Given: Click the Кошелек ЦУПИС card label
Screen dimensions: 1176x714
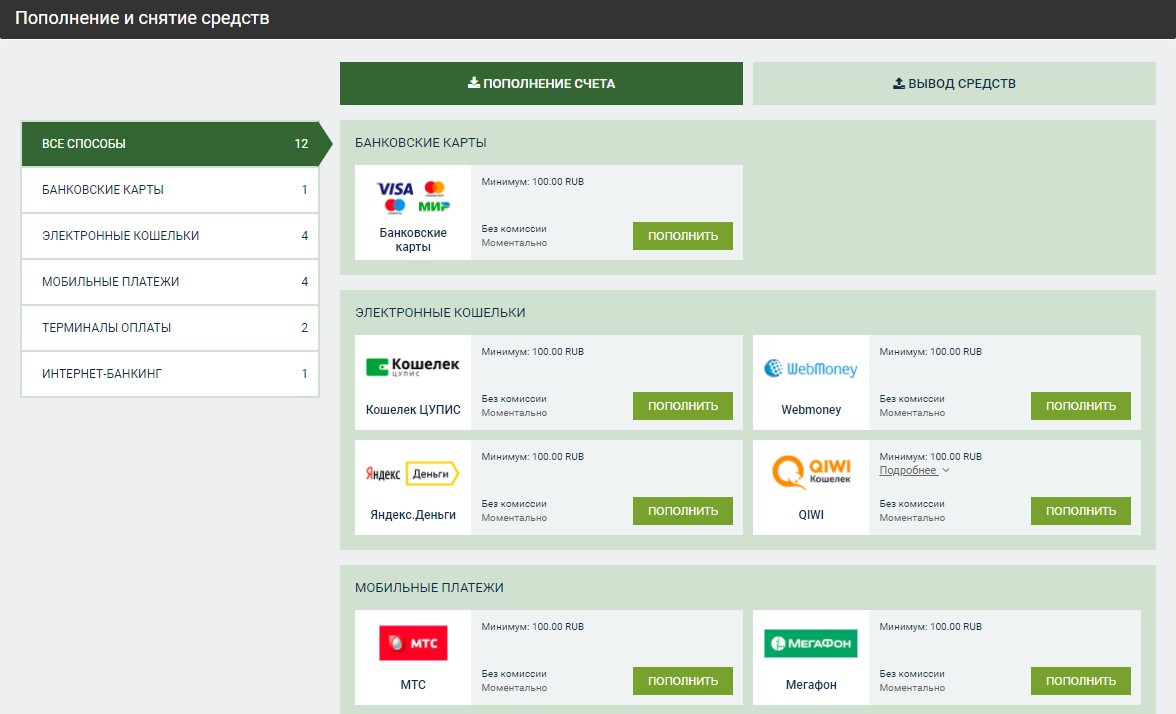Looking at the screenshot, I should click(x=413, y=410).
